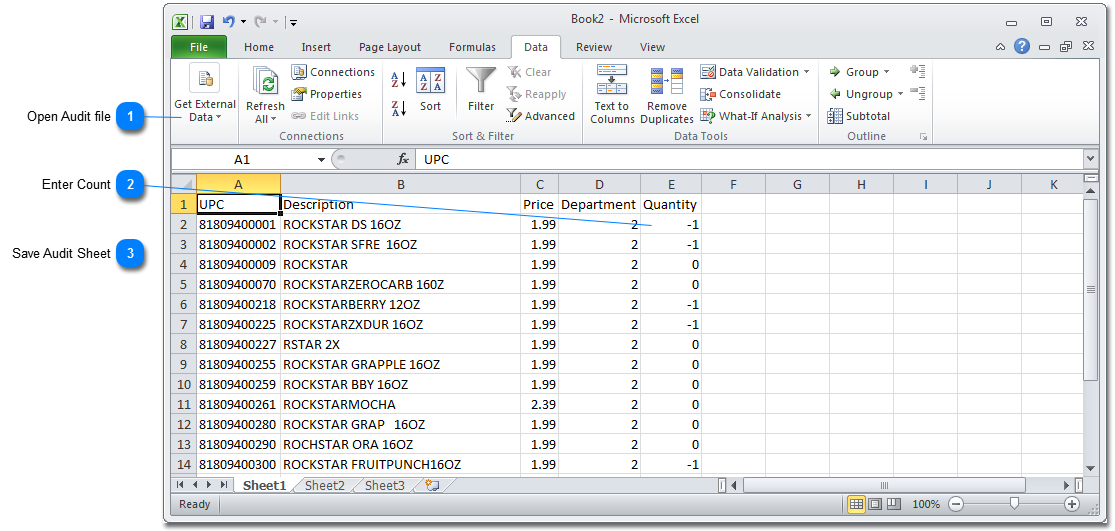The height and width of the screenshot is (531, 1115).
Task: Open the Connections dialog
Action: [333, 72]
